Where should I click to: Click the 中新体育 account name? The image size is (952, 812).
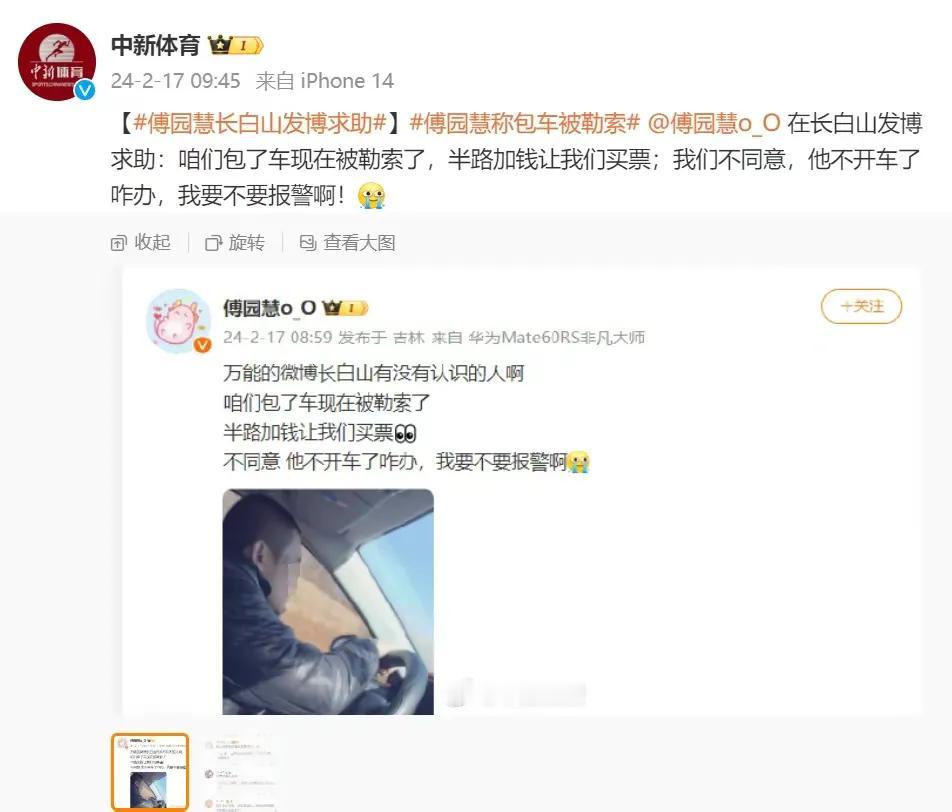click(155, 46)
